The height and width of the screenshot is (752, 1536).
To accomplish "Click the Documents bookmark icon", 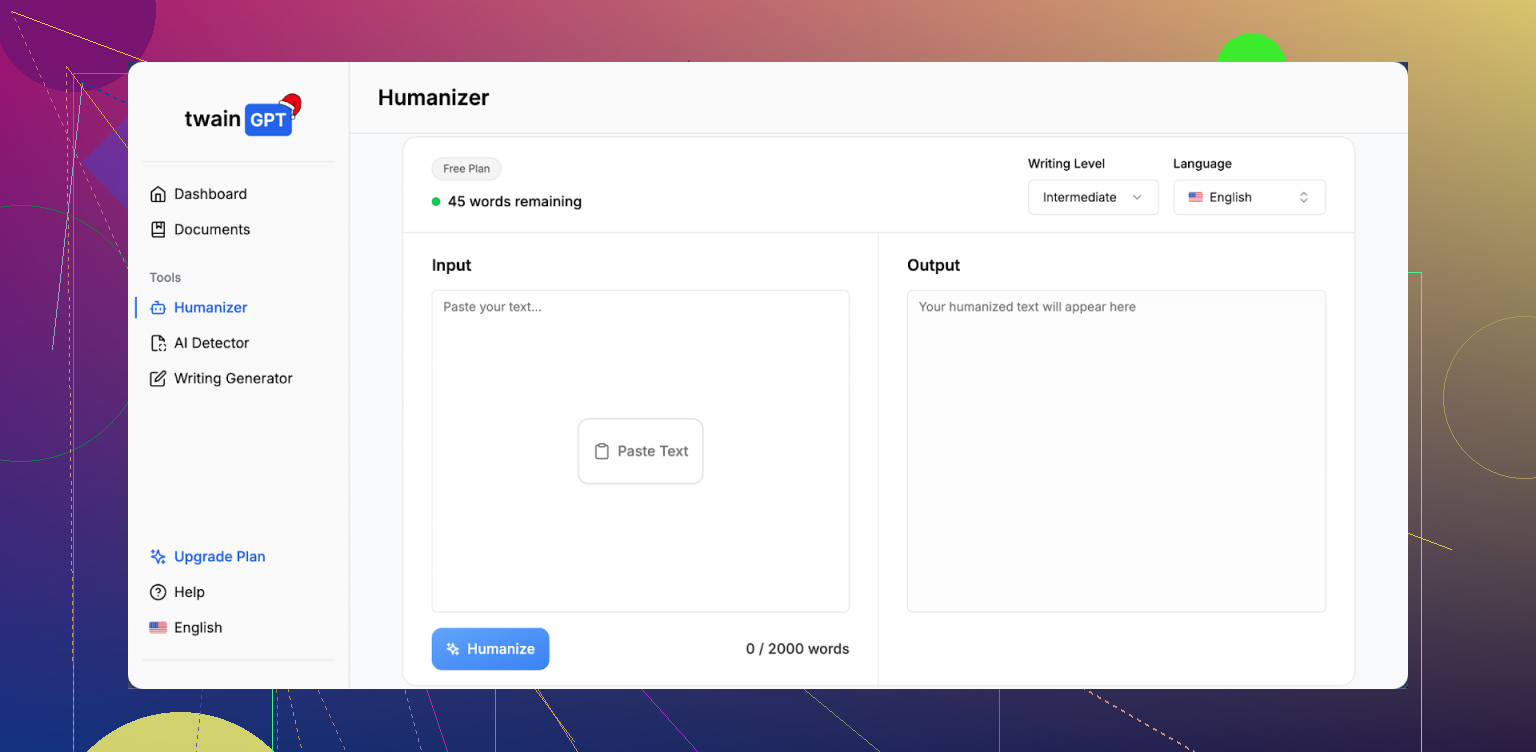I will click(157, 229).
